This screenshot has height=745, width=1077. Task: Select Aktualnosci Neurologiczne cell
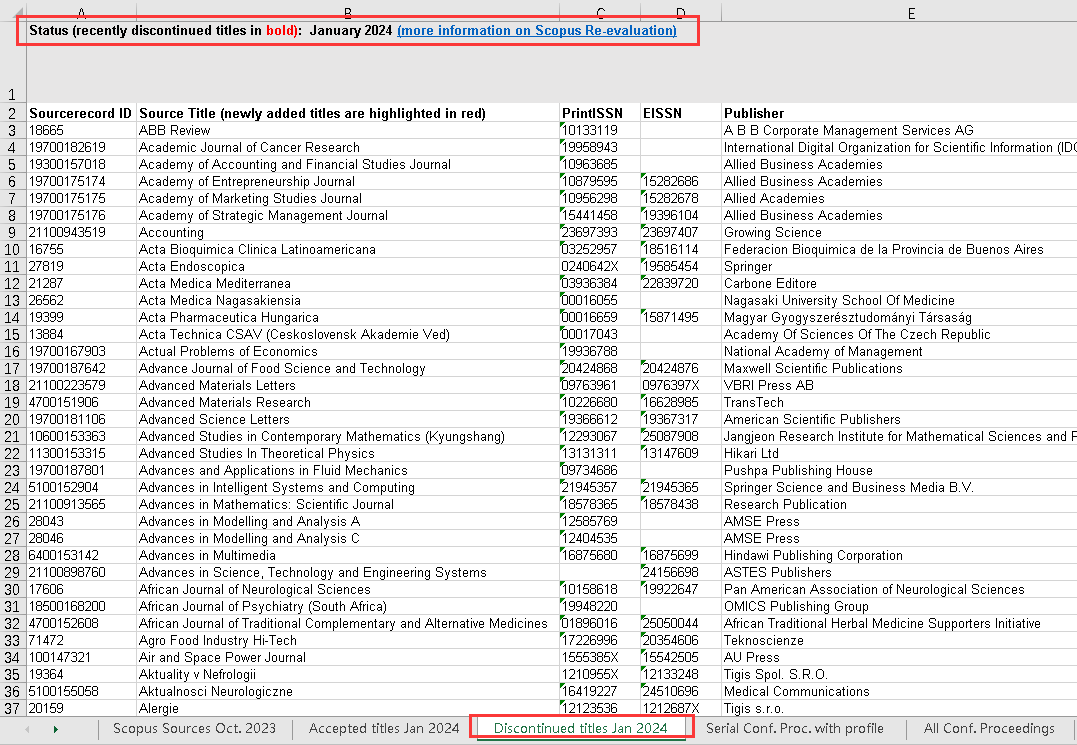(348, 691)
